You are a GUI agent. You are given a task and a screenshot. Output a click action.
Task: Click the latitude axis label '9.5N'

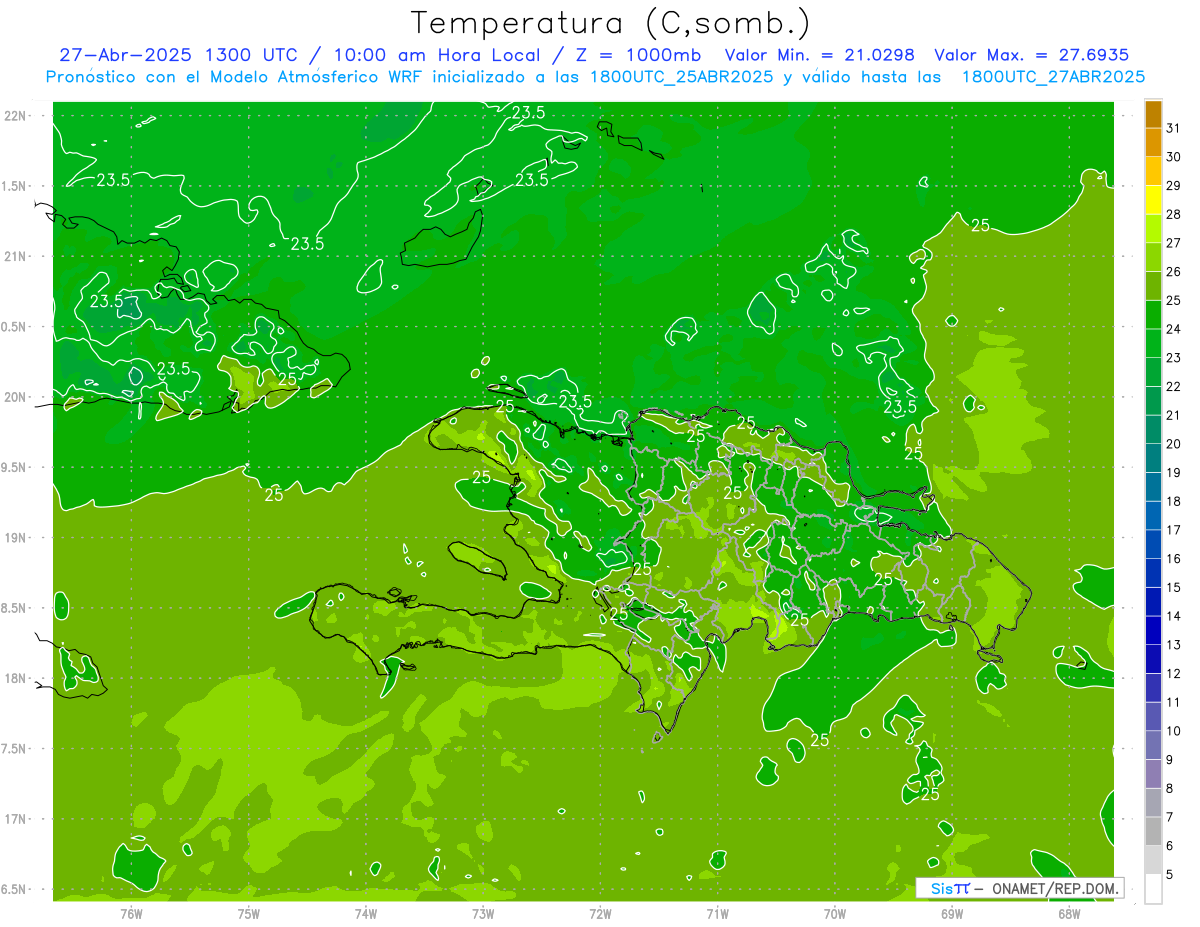(x=14, y=468)
